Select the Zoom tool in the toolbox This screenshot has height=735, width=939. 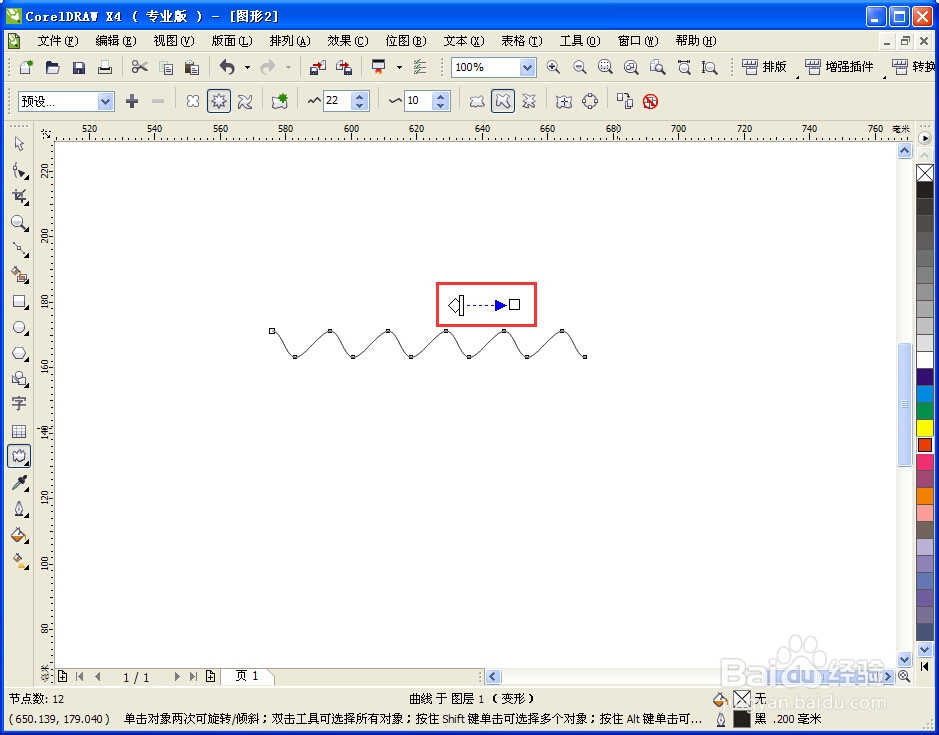click(x=19, y=223)
